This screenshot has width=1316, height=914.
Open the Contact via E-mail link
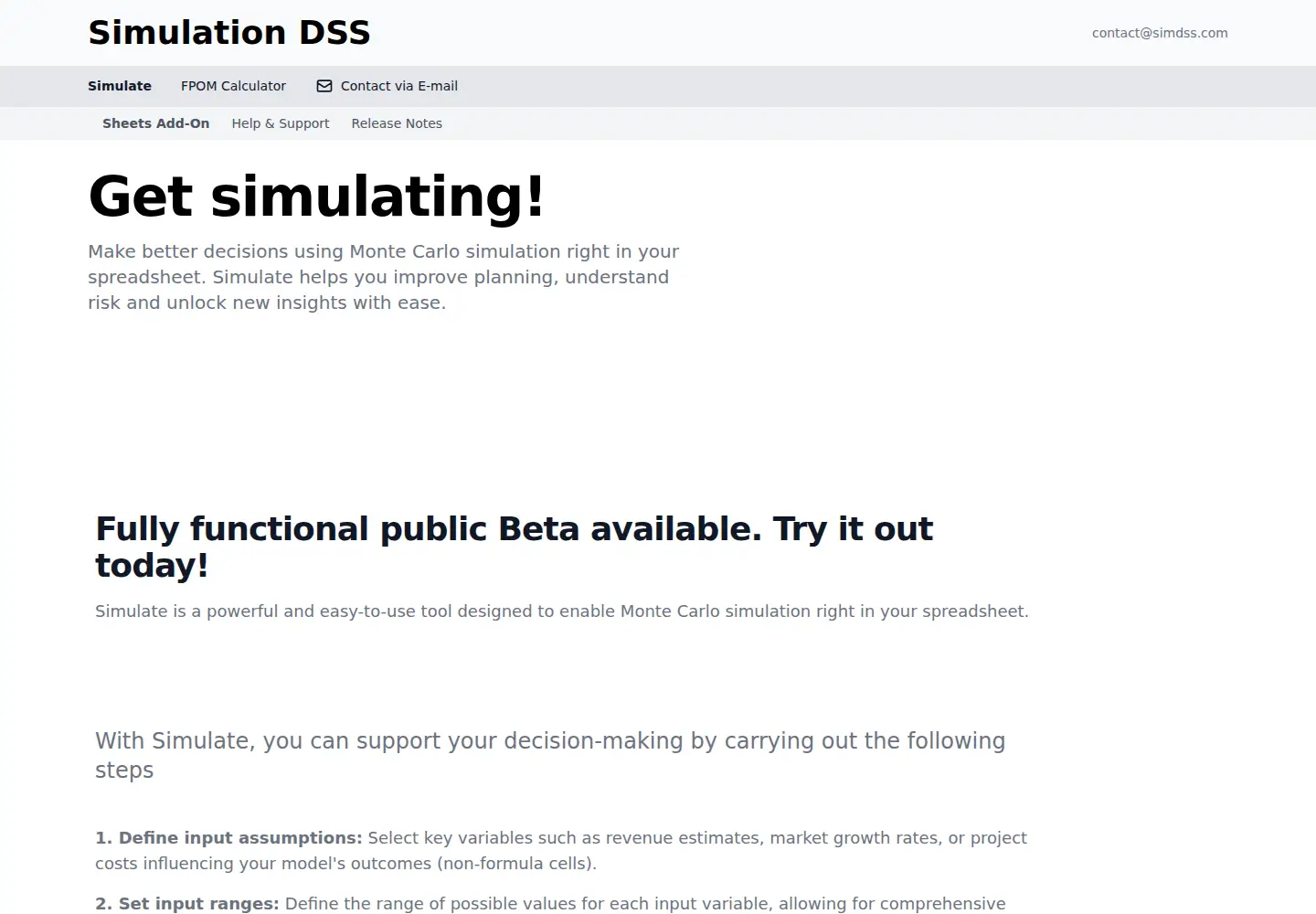tap(387, 86)
